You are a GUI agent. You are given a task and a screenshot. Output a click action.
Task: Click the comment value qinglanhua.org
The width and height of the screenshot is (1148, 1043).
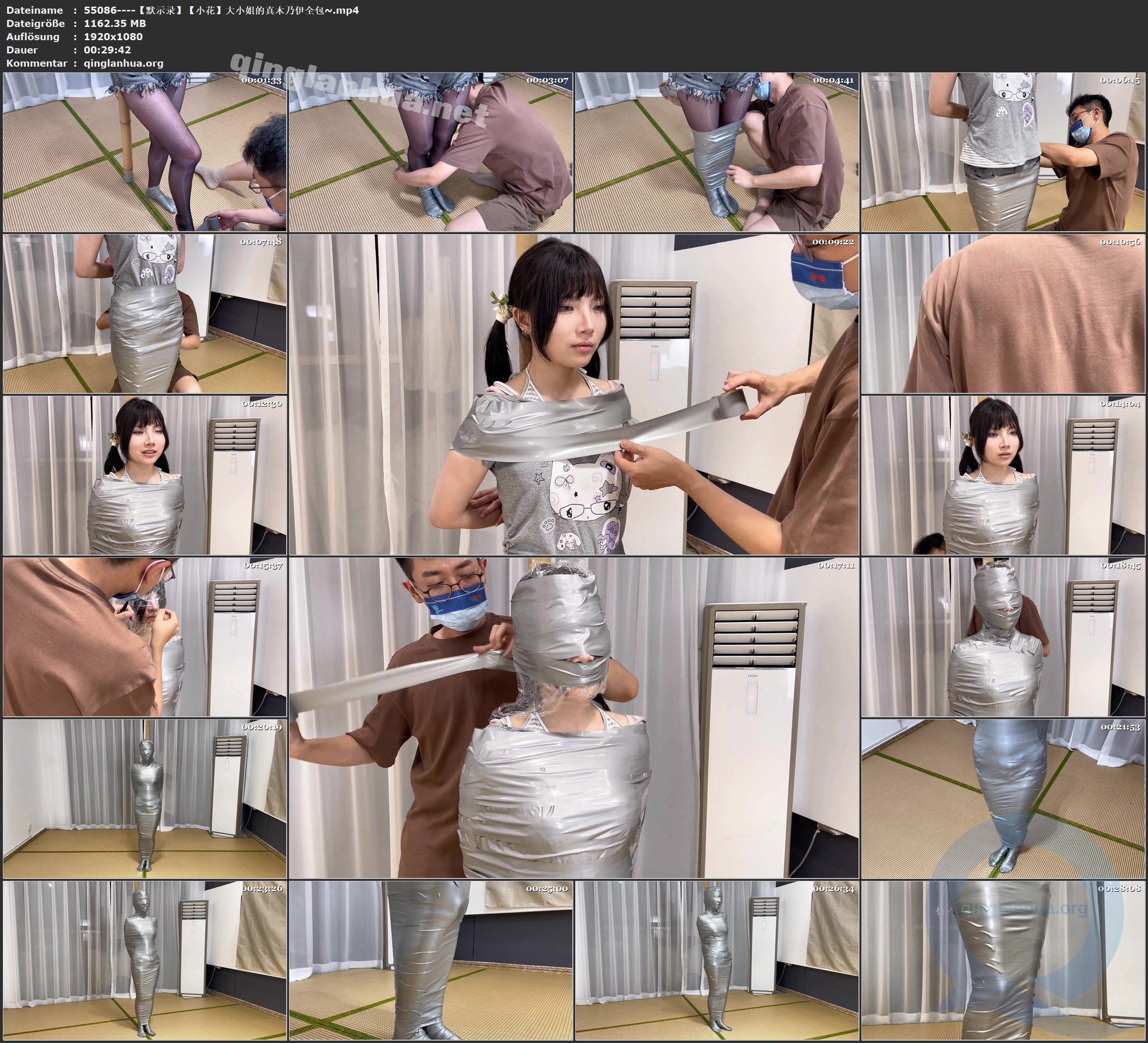[123, 63]
